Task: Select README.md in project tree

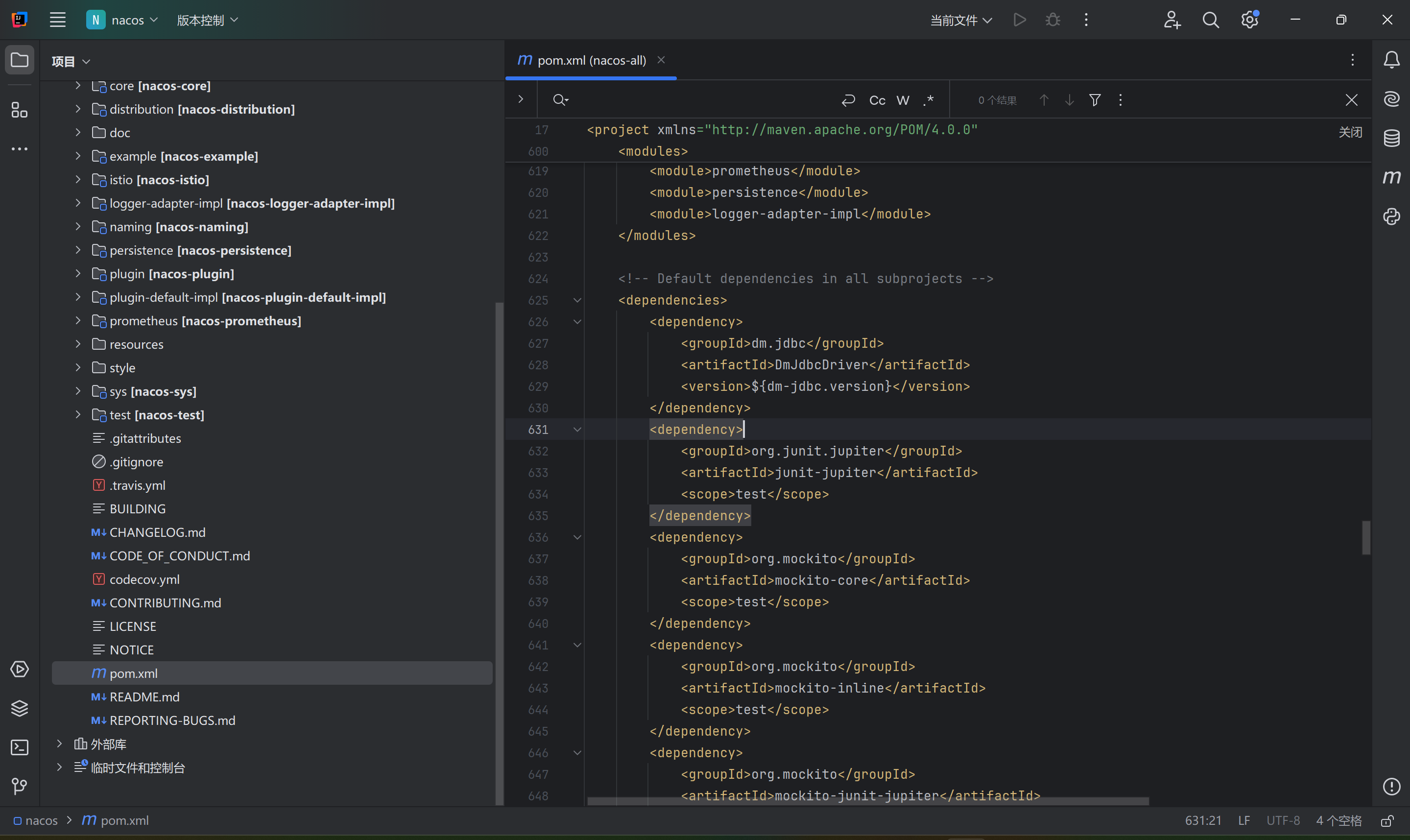Action: tap(144, 697)
